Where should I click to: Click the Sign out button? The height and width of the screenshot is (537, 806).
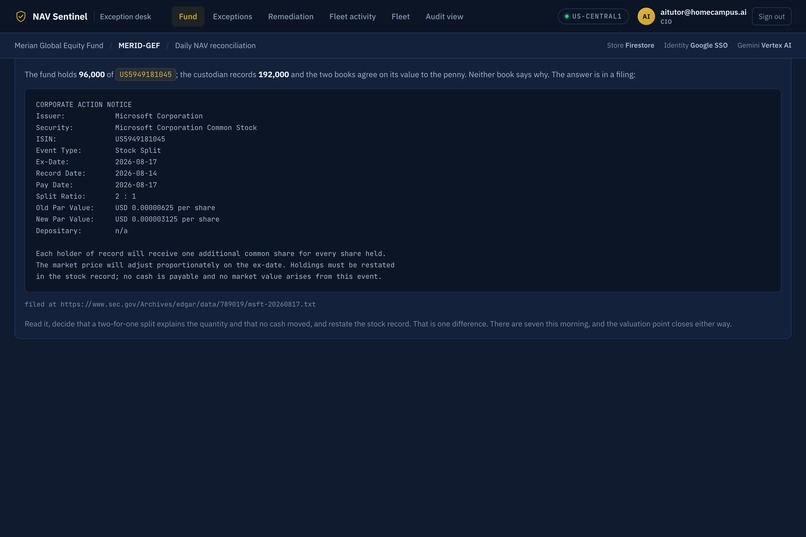click(x=771, y=16)
